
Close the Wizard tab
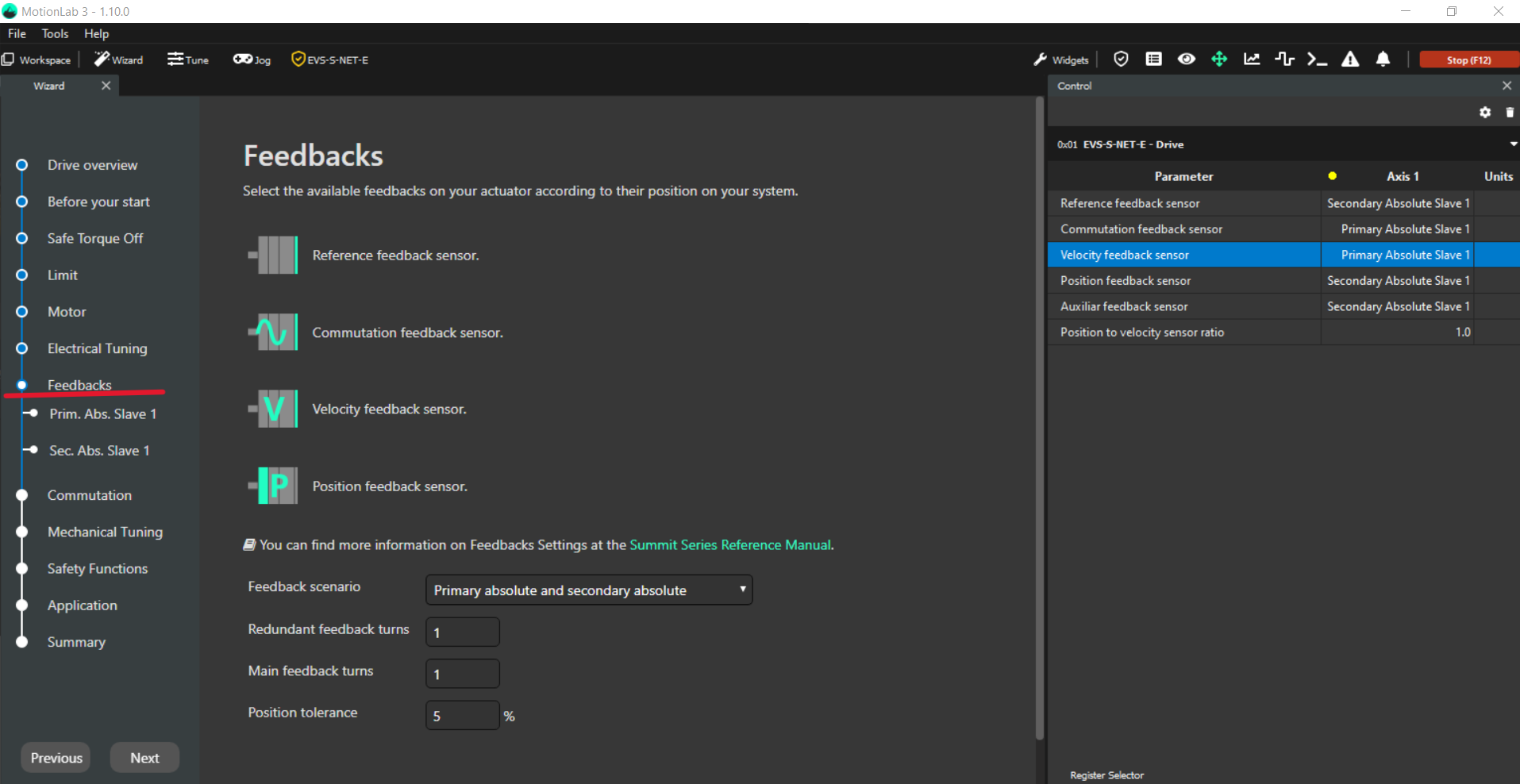[x=106, y=86]
